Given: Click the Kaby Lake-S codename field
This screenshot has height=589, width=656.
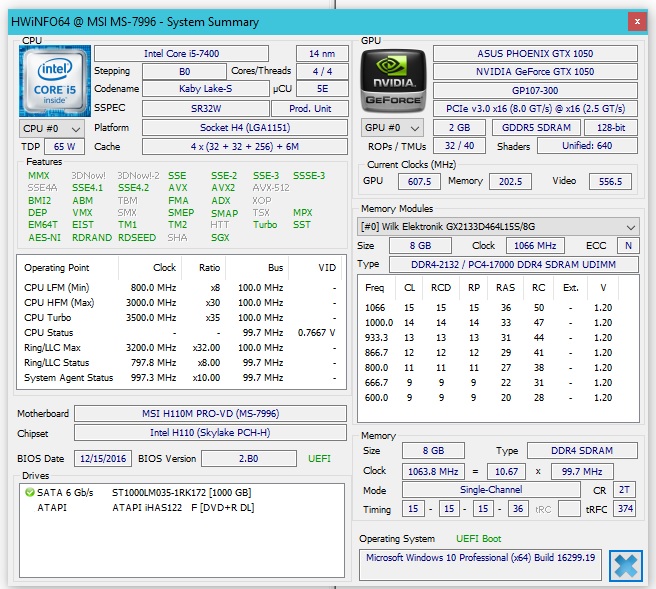Looking at the screenshot, I should pos(205,89).
